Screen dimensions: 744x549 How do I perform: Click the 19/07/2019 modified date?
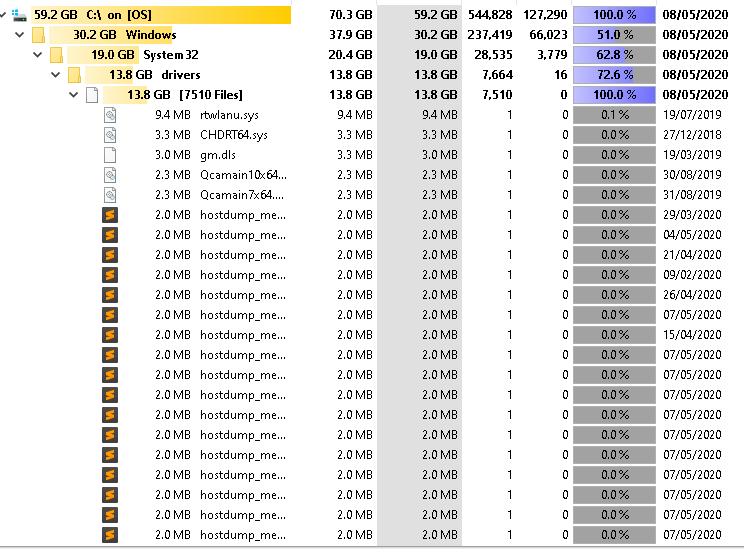692,115
